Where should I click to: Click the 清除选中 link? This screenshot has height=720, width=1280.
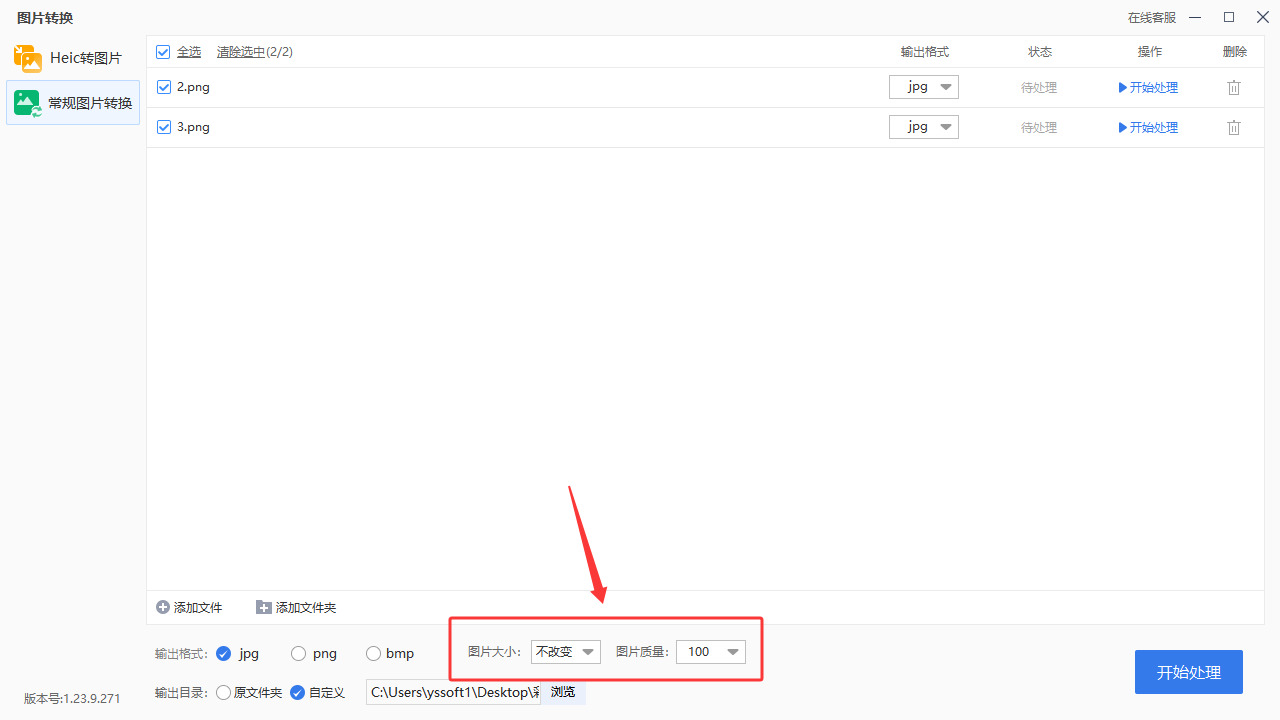click(241, 52)
